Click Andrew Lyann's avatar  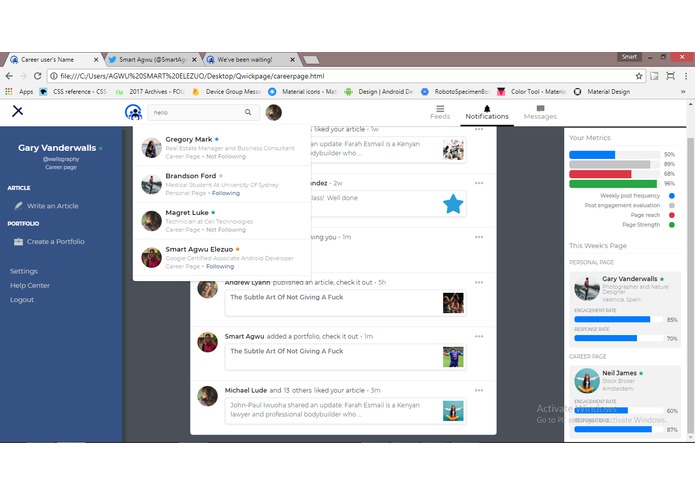207,288
